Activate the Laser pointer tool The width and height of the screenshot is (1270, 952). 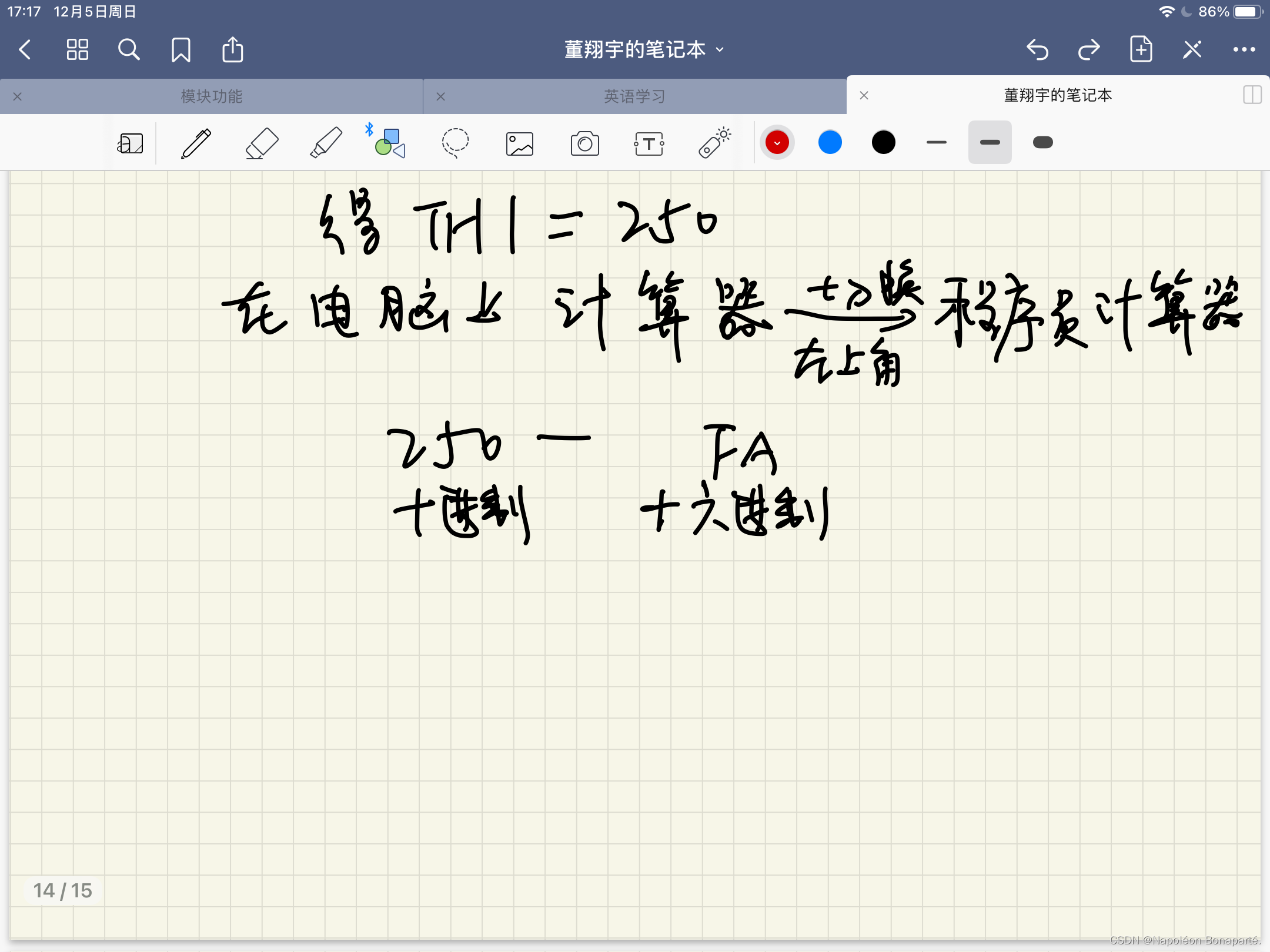pos(714,143)
